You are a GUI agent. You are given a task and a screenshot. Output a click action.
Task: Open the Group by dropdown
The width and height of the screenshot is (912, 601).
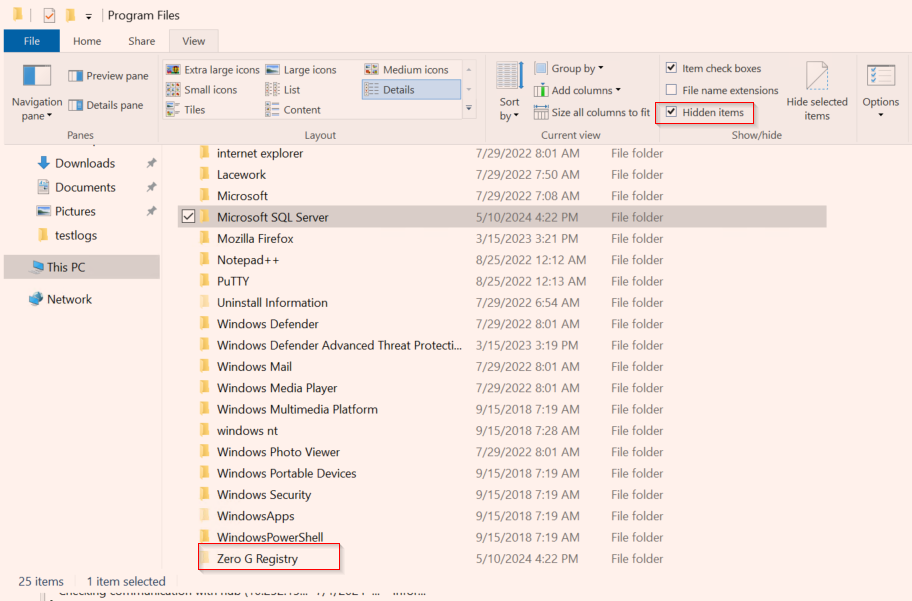point(569,69)
